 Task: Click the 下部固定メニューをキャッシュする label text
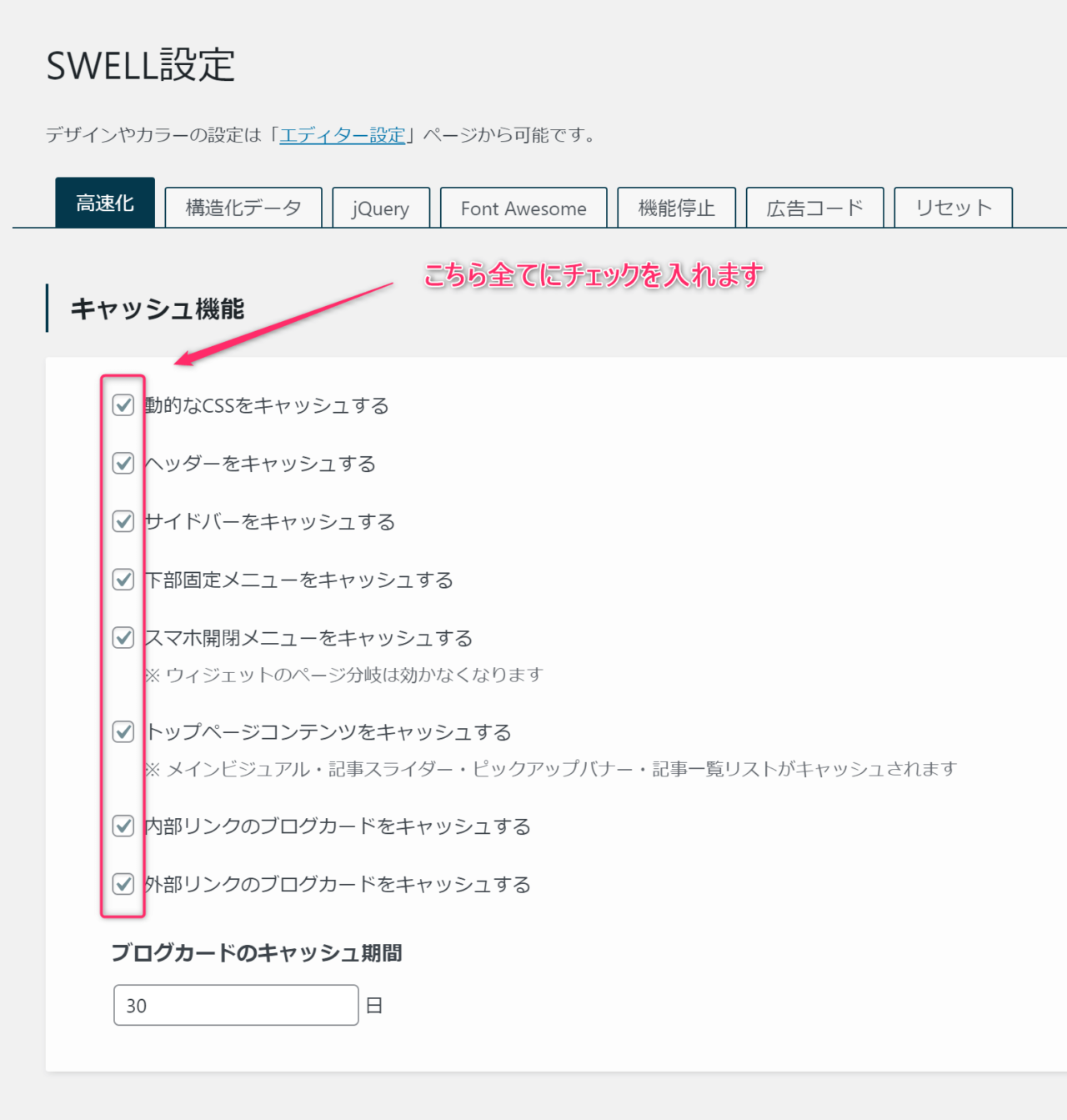[x=299, y=580]
